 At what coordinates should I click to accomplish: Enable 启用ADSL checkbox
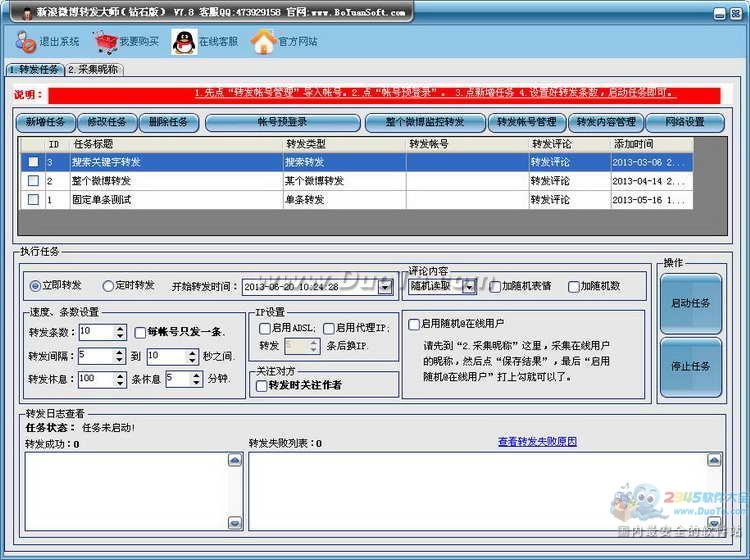(x=265, y=329)
